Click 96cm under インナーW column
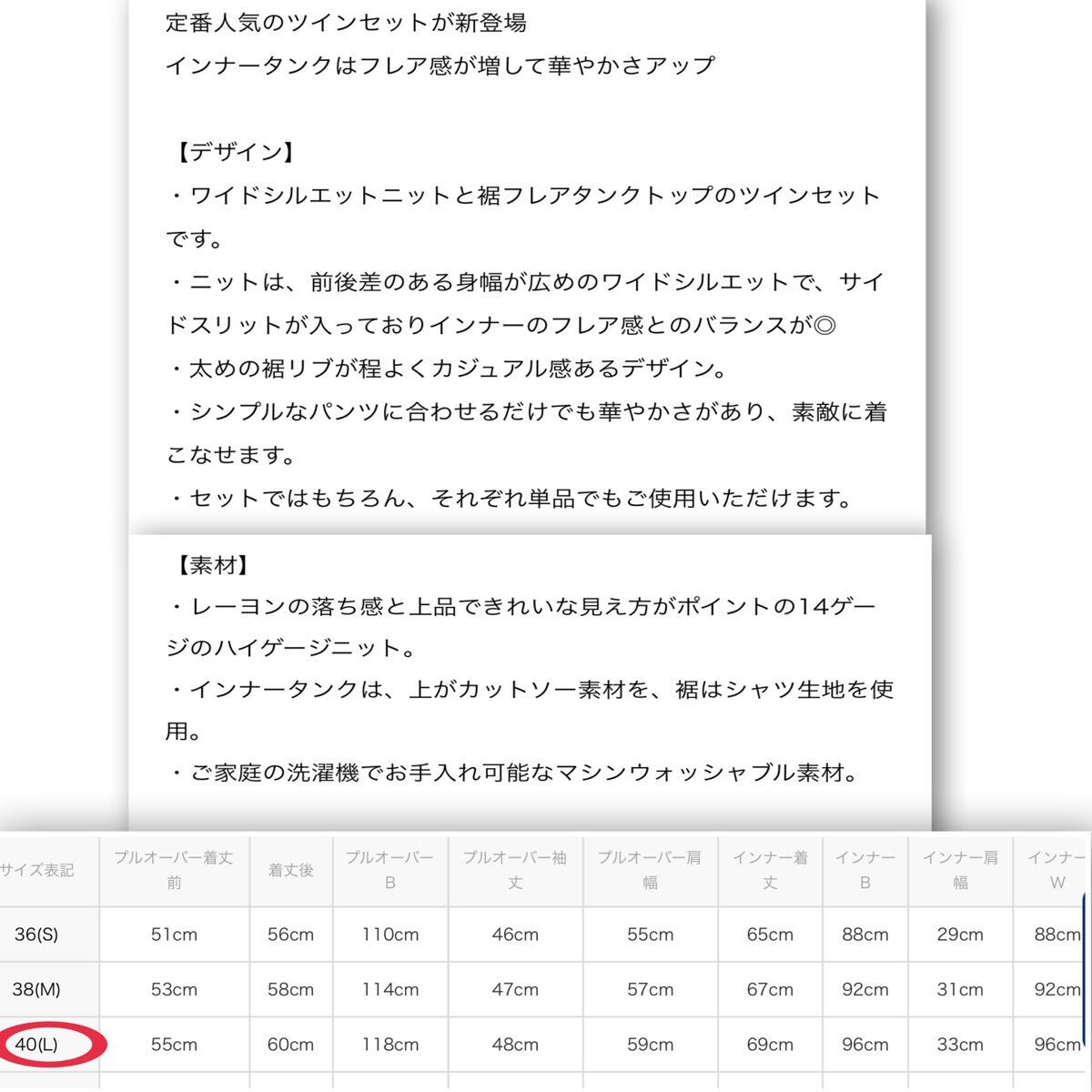The height and width of the screenshot is (1092, 1092). click(x=1057, y=1045)
